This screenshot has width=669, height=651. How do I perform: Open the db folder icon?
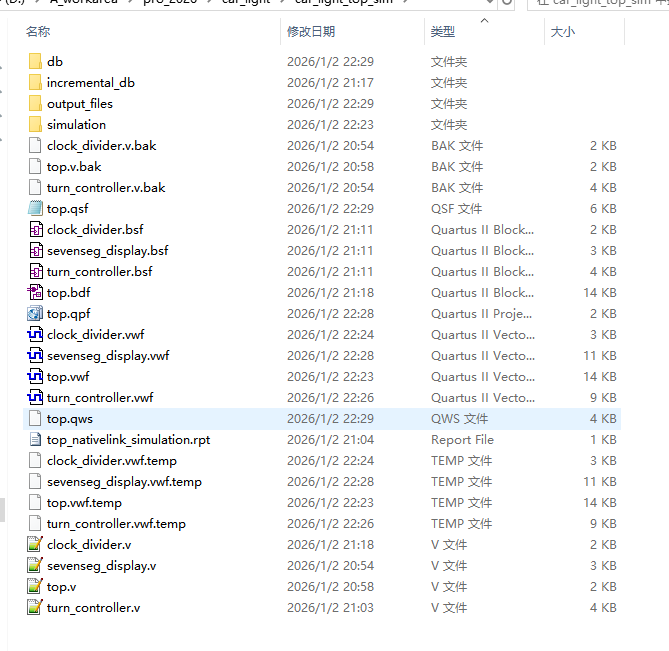click(x=35, y=61)
